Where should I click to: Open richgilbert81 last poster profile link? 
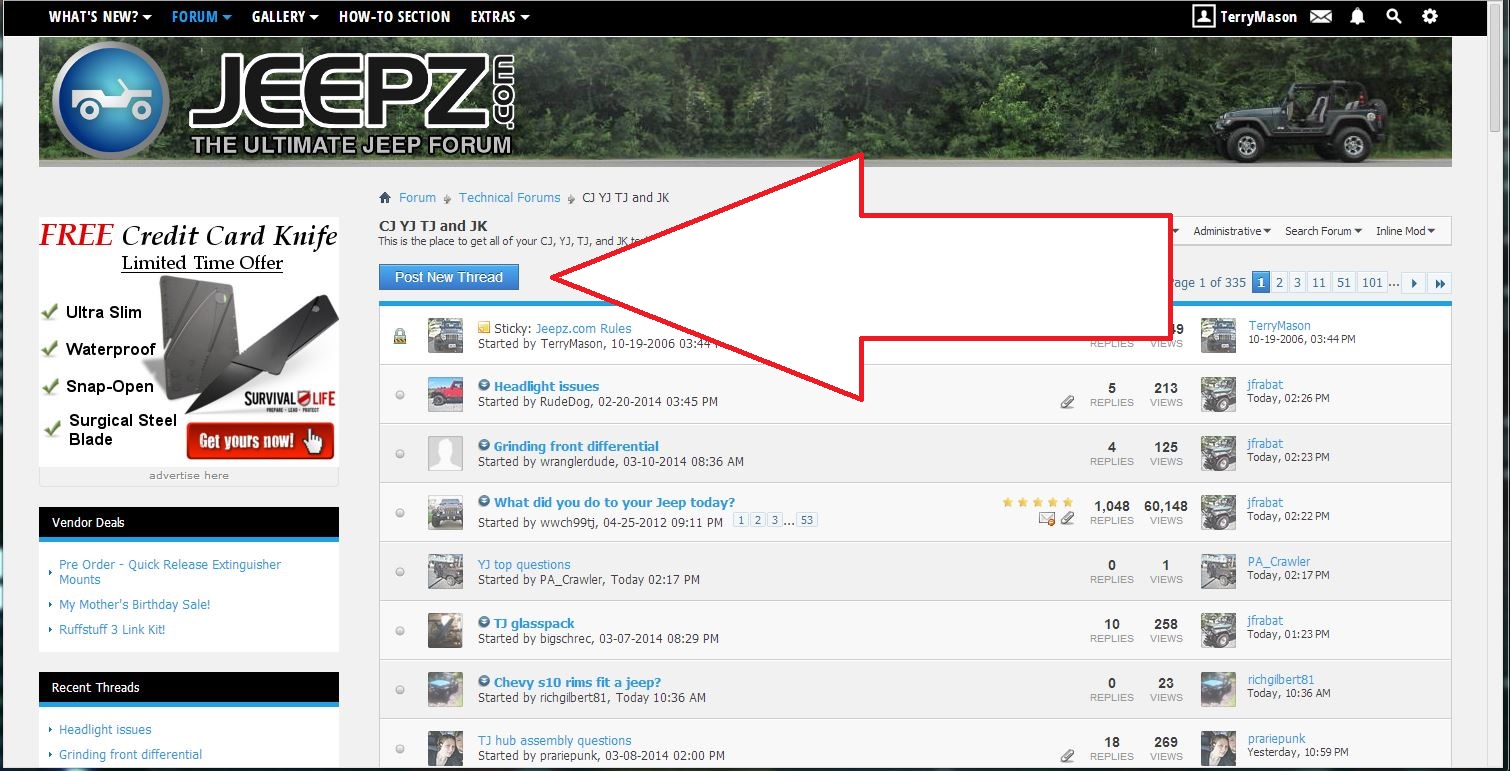(x=1281, y=680)
